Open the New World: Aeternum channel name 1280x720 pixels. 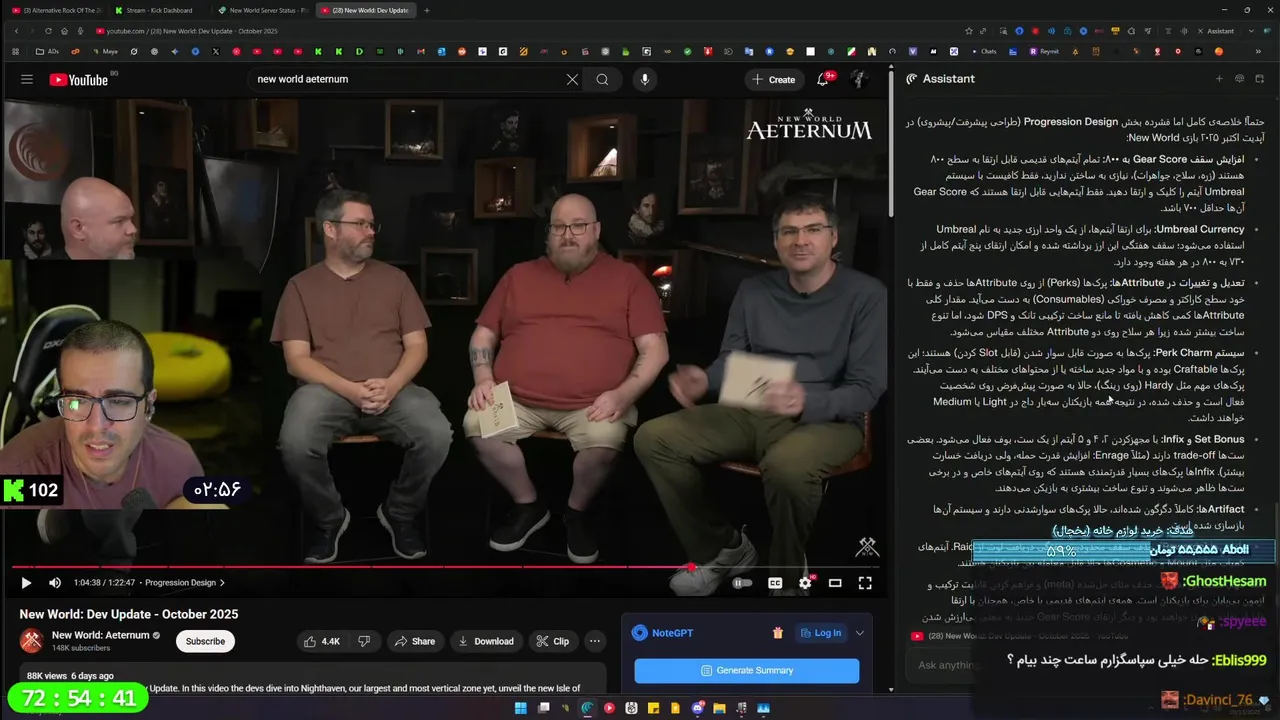click(x=100, y=635)
